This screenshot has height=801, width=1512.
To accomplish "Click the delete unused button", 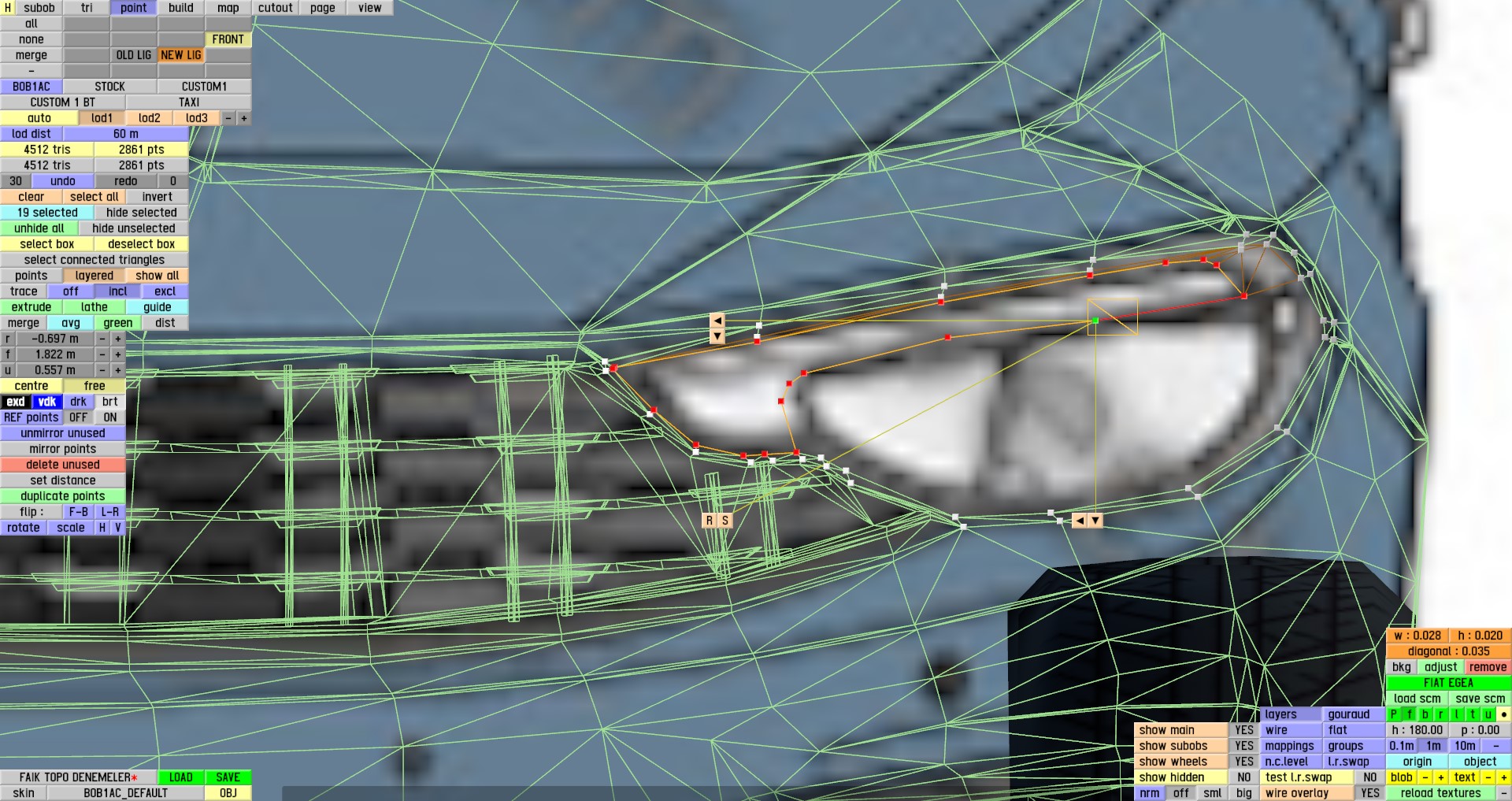I will pos(63,465).
